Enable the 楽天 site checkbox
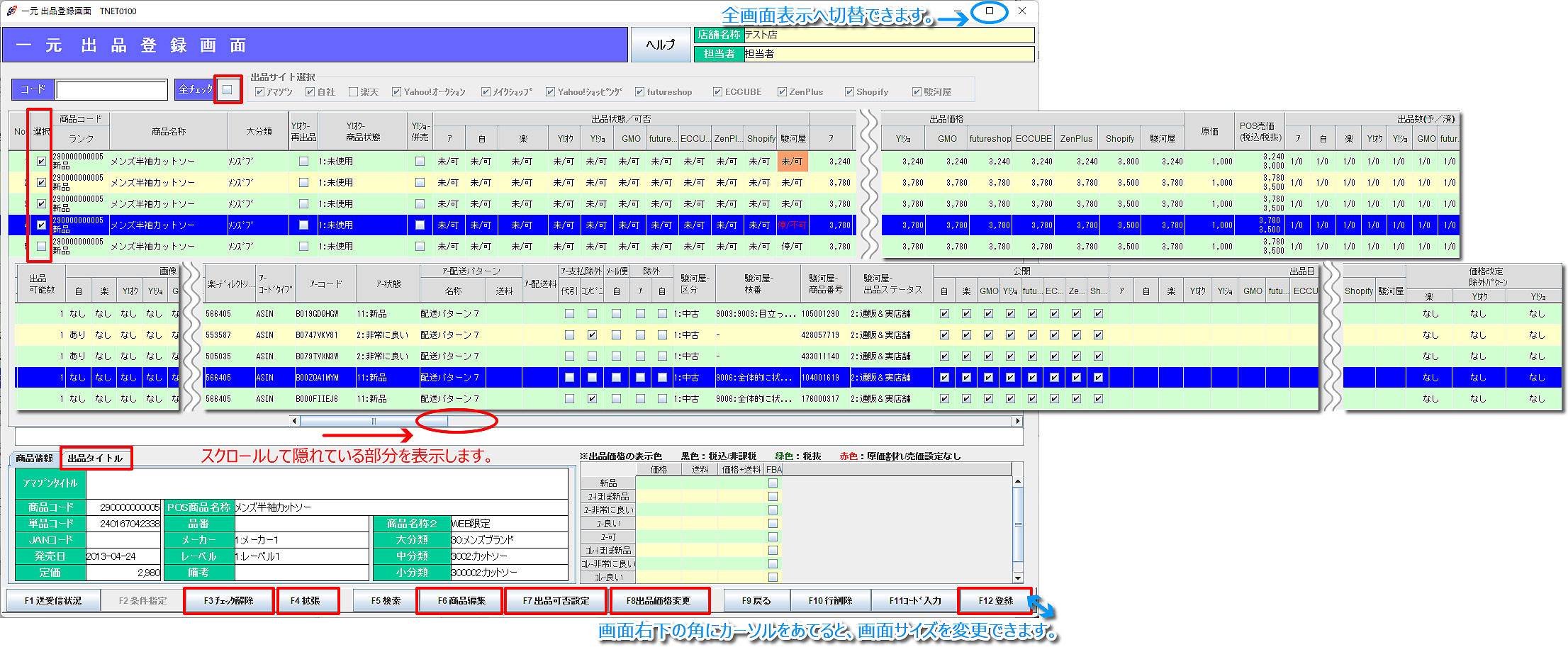Viewport: 1568px width, 647px height. coord(353,92)
